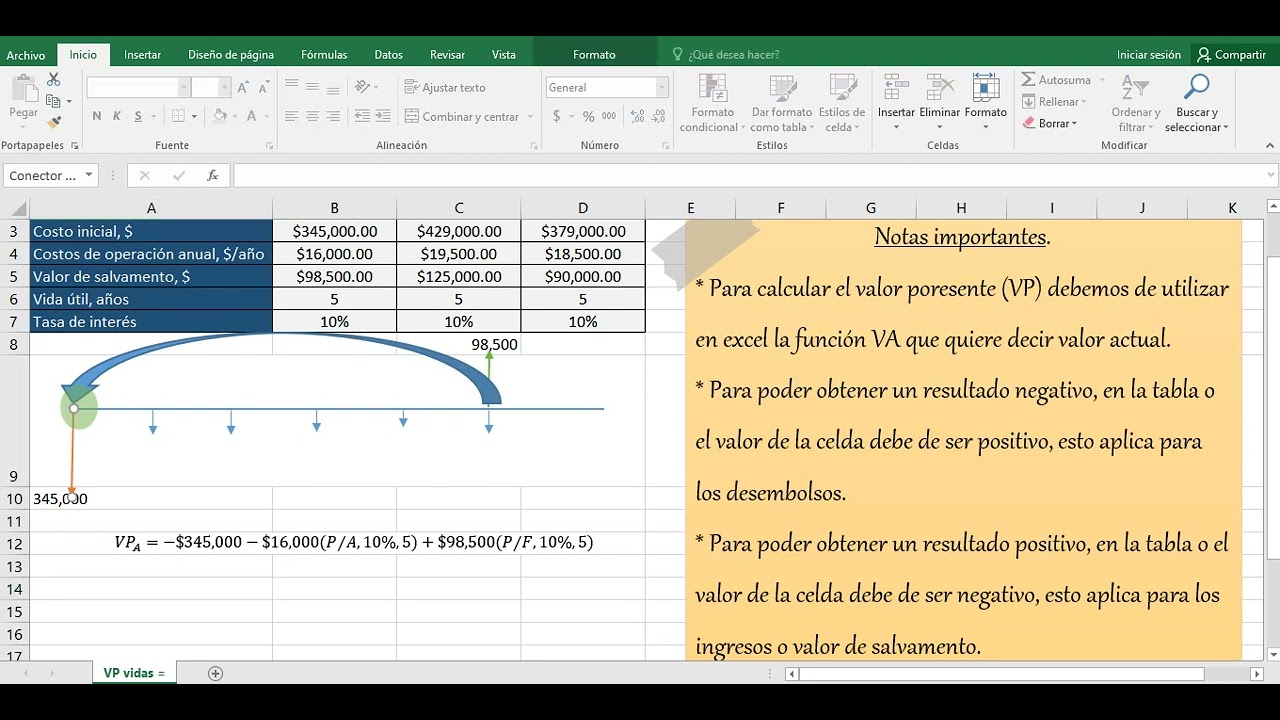The height and width of the screenshot is (720, 1280).
Task: Click the ¿Qué desea hacer? search box
Action: click(733, 55)
